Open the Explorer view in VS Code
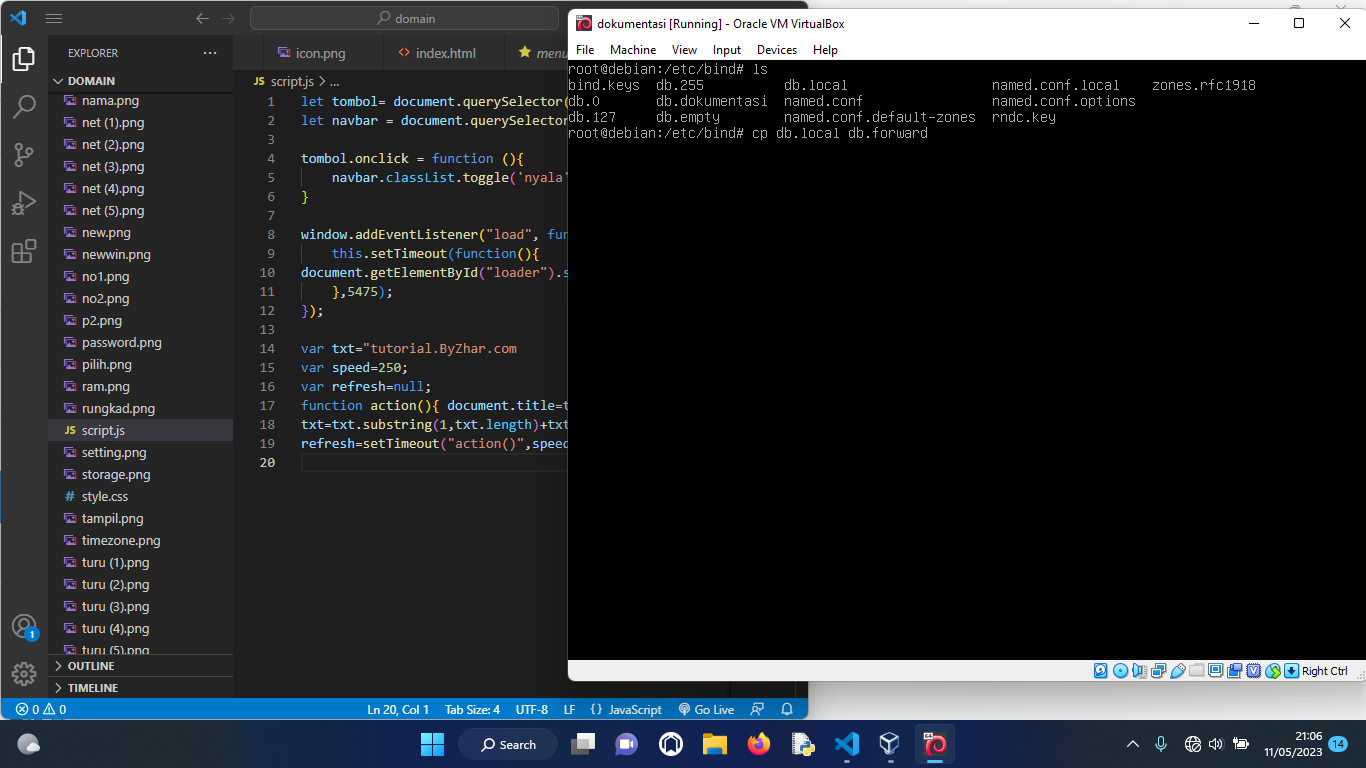Viewport: 1366px width, 768px height. (24, 59)
